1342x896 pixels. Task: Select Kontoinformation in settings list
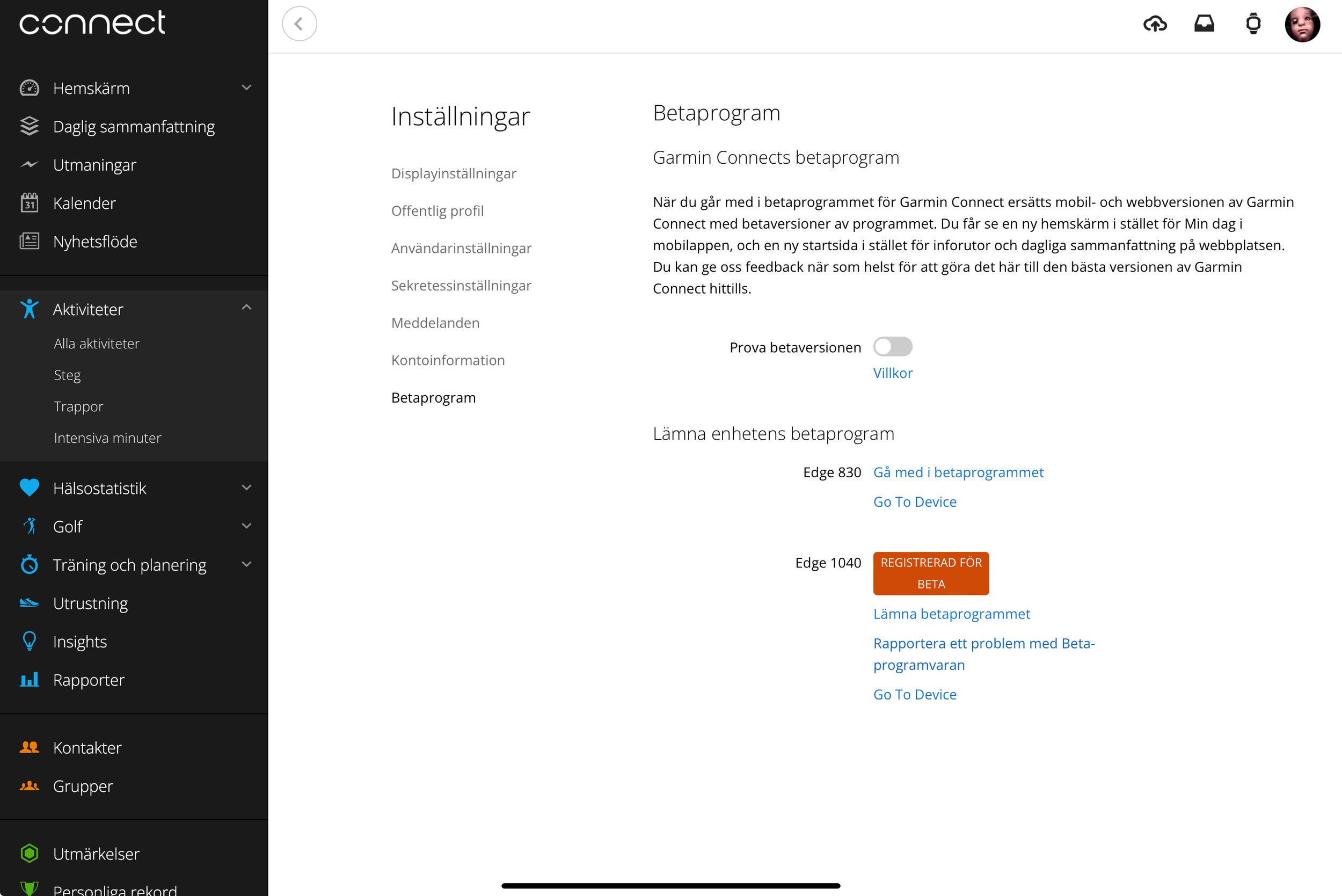[448, 361]
